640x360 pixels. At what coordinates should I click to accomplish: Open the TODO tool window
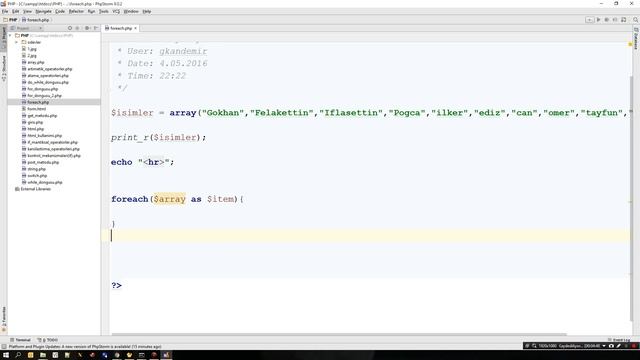point(48,340)
